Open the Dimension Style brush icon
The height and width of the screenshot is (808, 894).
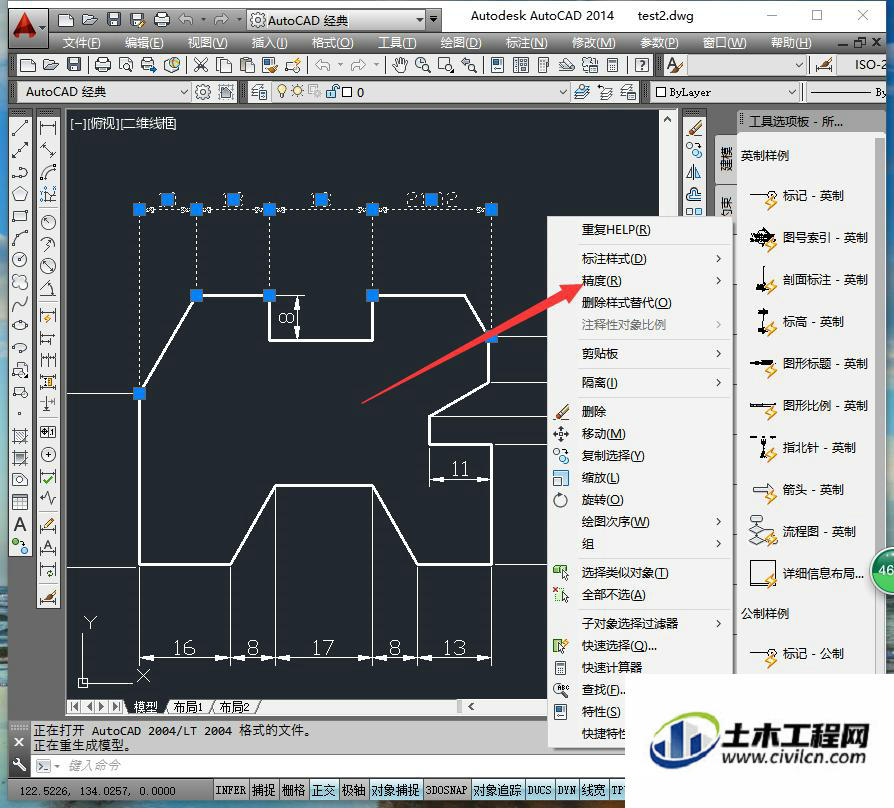pyautogui.click(x=48, y=596)
